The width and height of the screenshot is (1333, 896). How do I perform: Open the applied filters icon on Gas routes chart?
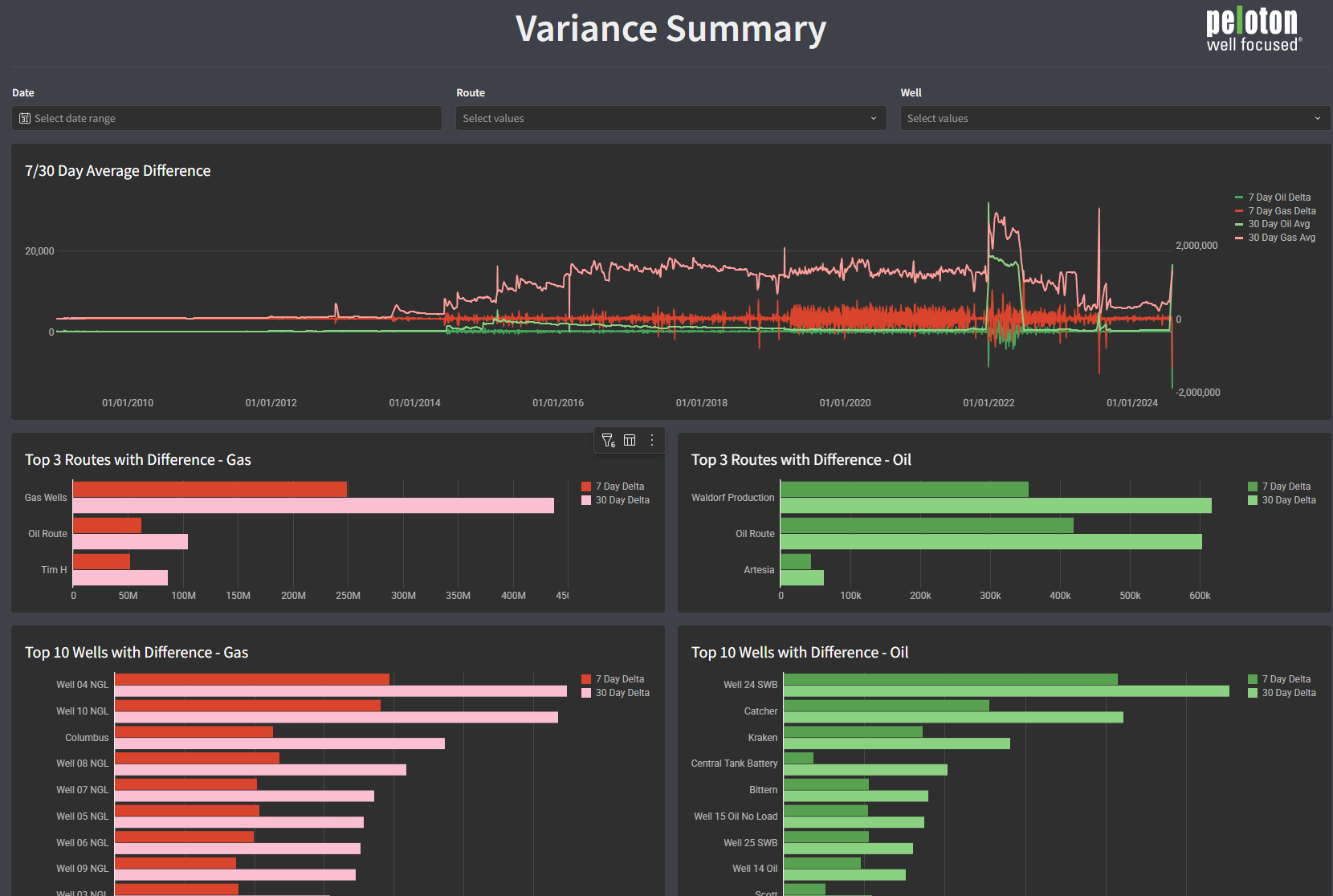[608, 440]
